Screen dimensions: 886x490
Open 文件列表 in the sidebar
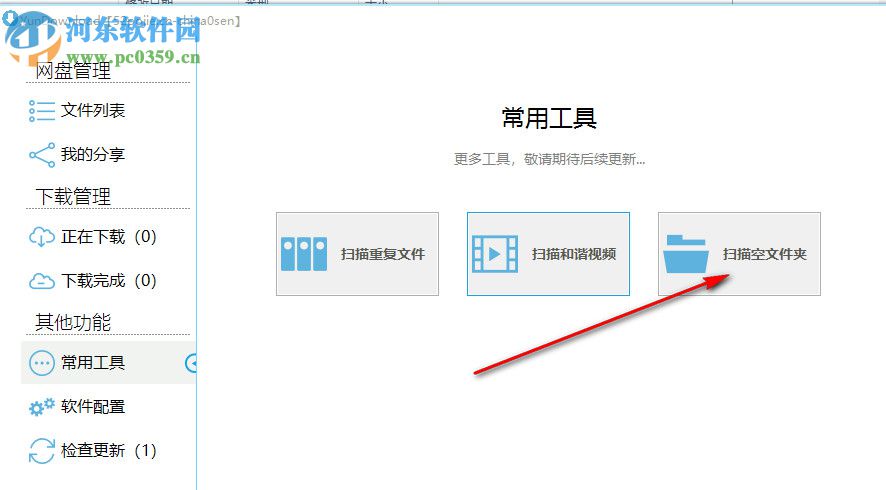[93, 110]
